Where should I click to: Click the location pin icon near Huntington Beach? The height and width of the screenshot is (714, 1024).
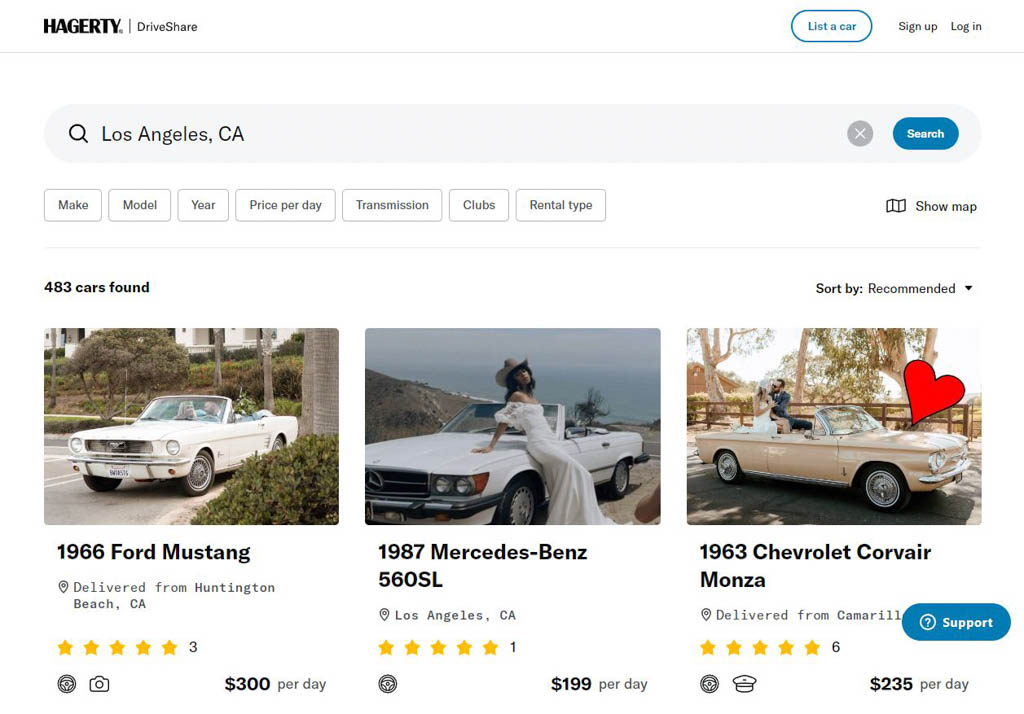[x=62, y=587]
